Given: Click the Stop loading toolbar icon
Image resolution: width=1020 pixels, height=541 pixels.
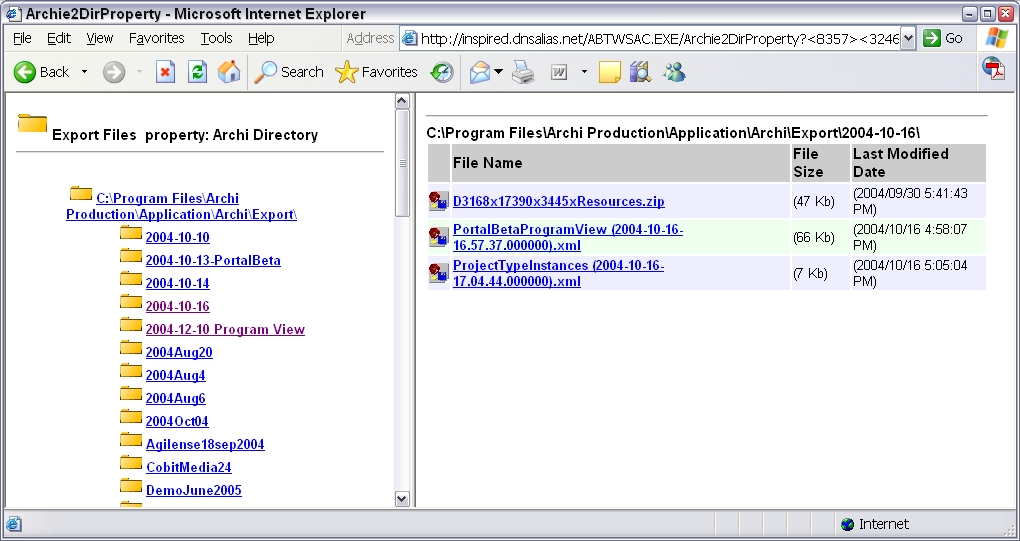Looking at the screenshot, I should pyautogui.click(x=165, y=72).
